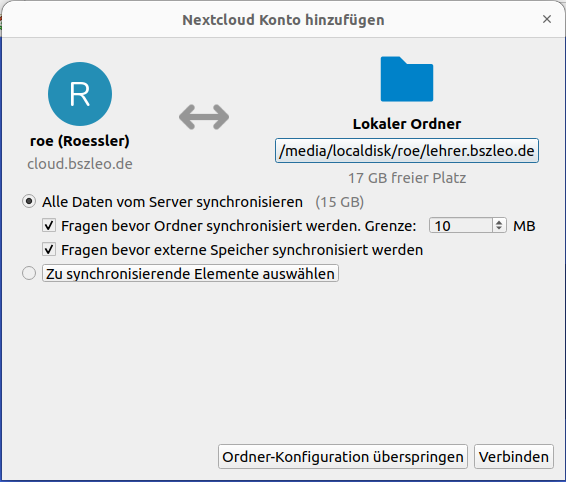566x482 pixels.
Task: Click the Verbinden button
Action: click(x=514, y=457)
